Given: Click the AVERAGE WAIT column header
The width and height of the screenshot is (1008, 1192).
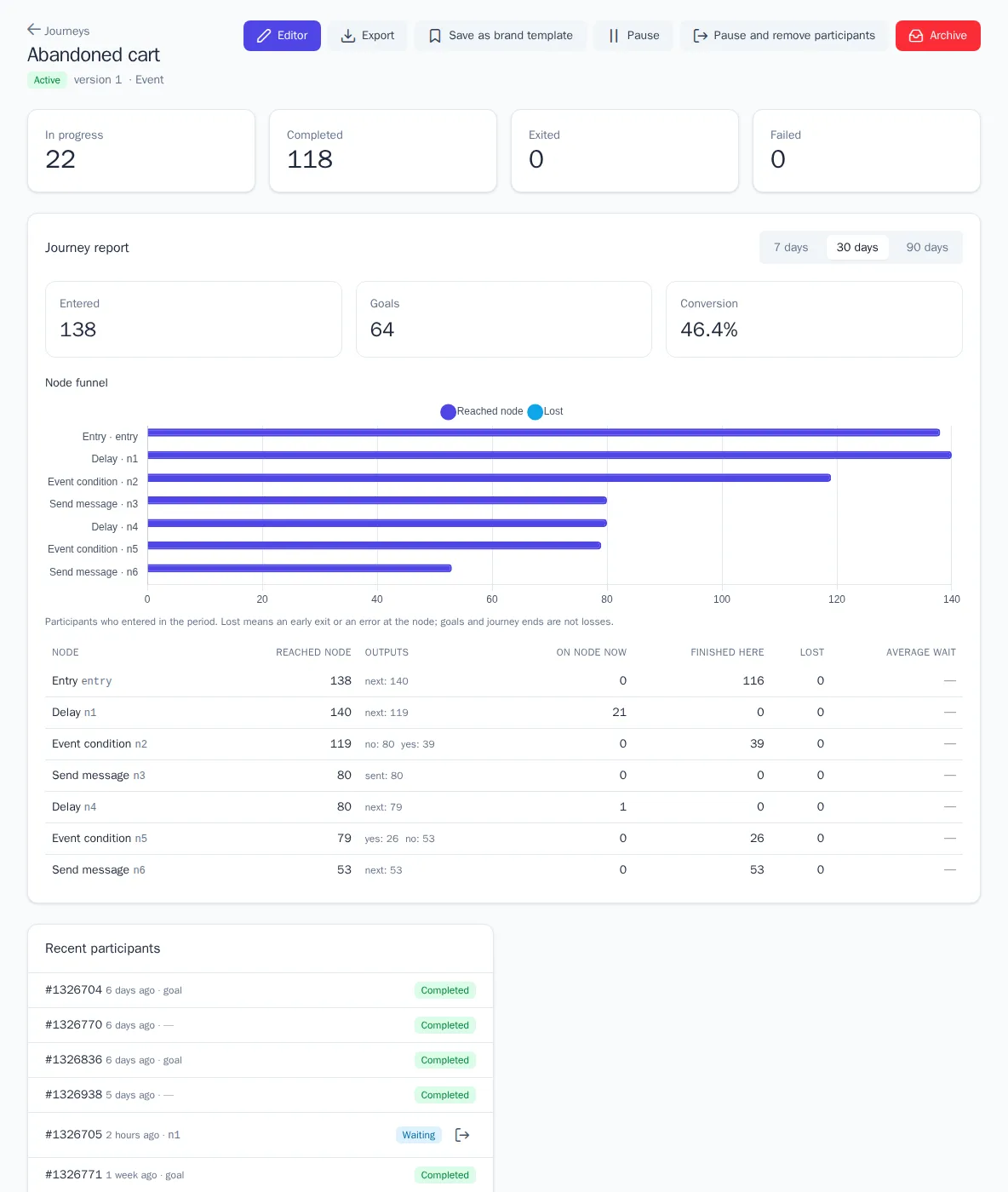Looking at the screenshot, I should [921, 652].
